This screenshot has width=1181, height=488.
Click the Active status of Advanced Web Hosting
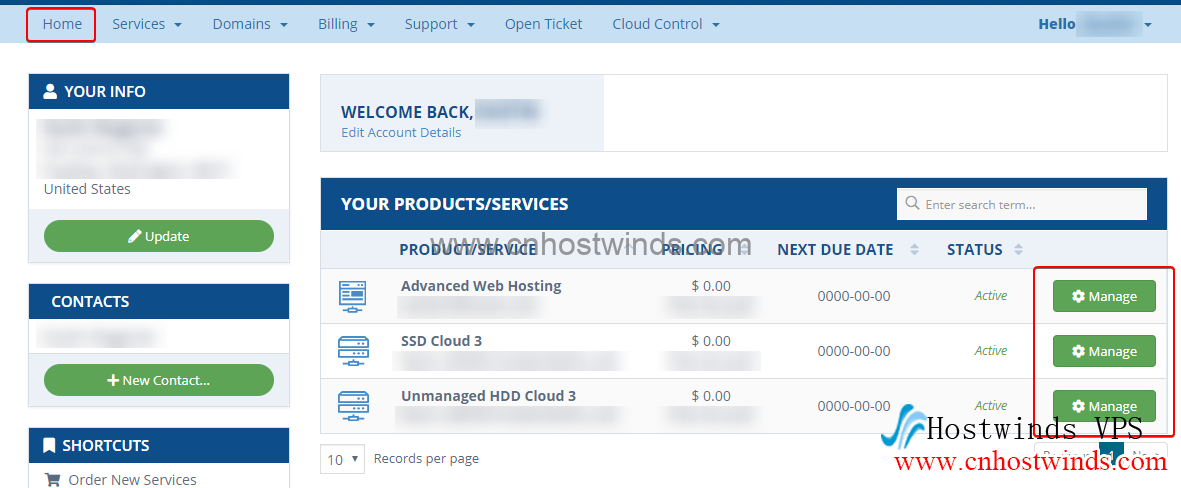coord(990,296)
